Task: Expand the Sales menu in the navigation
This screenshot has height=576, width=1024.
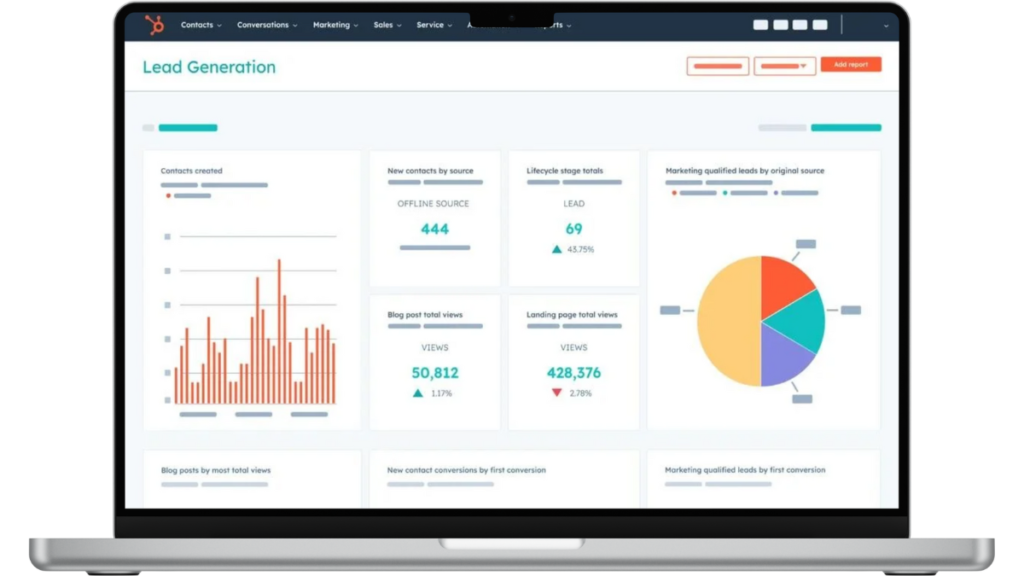Action: pos(386,25)
